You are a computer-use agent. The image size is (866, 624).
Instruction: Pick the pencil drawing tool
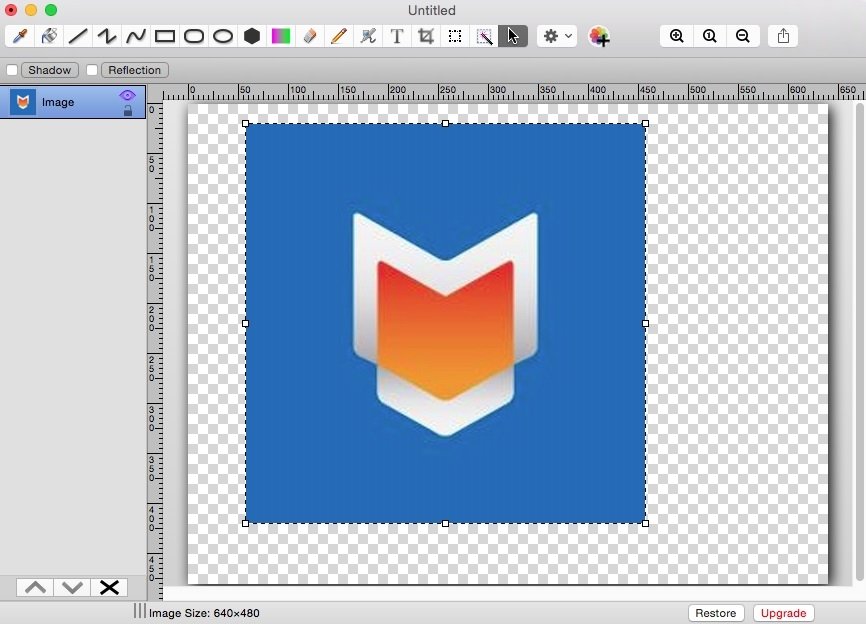339,36
